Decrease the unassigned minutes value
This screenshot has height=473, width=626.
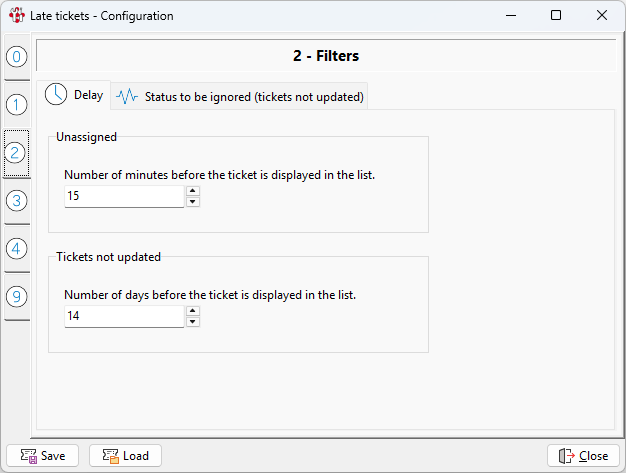click(193, 202)
